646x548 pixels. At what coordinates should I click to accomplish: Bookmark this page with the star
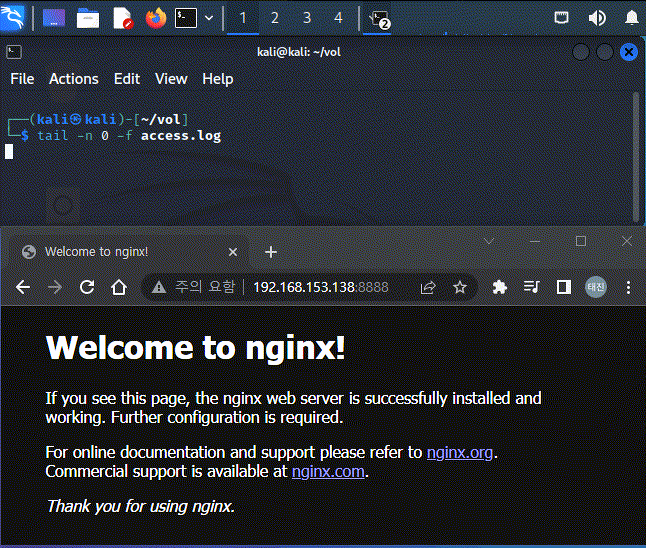tap(460, 287)
